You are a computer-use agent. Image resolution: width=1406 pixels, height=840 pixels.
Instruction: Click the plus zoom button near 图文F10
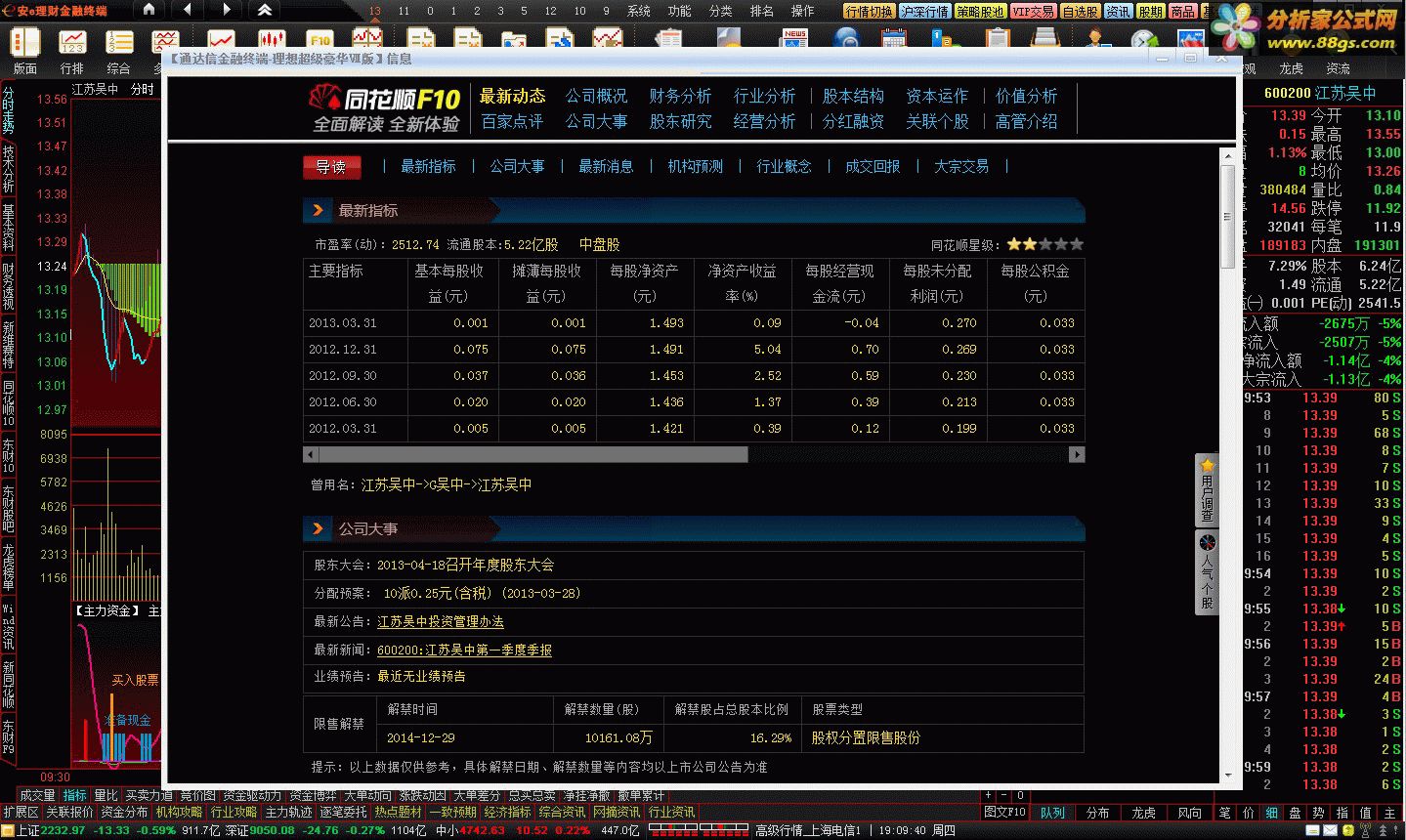pyautogui.click(x=989, y=796)
